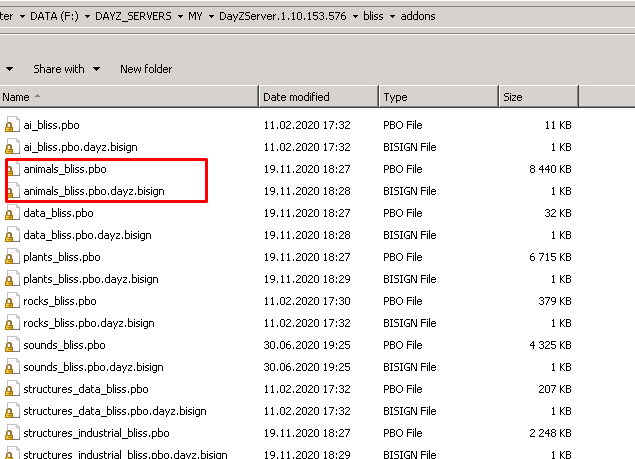
Task: Click the data_bliss.pbo.dayz.bisign file icon
Action: pos(12,235)
